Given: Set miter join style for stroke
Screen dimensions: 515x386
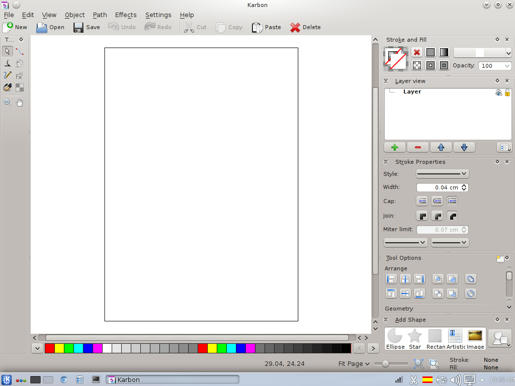Looking at the screenshot, I should (422, 216).
